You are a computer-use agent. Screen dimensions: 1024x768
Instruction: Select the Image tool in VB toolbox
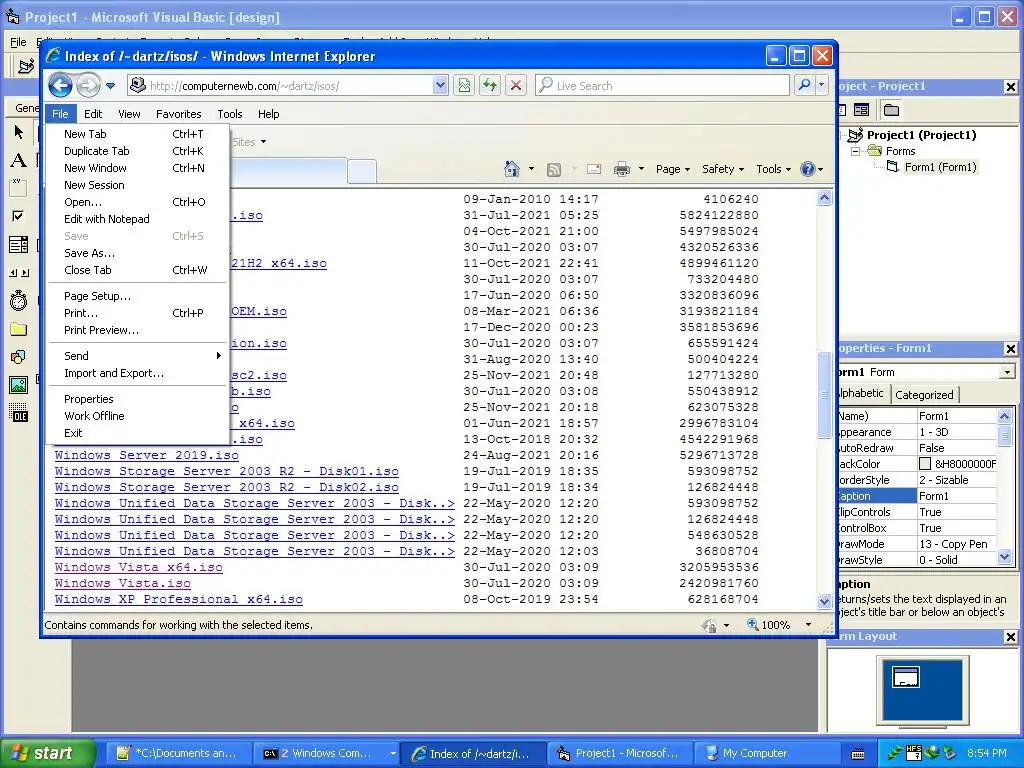[x=19, y=385]
